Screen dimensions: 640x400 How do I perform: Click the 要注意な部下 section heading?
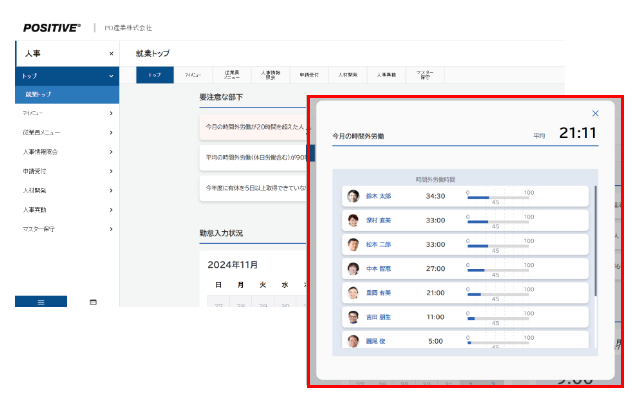[x=221, y=97]
